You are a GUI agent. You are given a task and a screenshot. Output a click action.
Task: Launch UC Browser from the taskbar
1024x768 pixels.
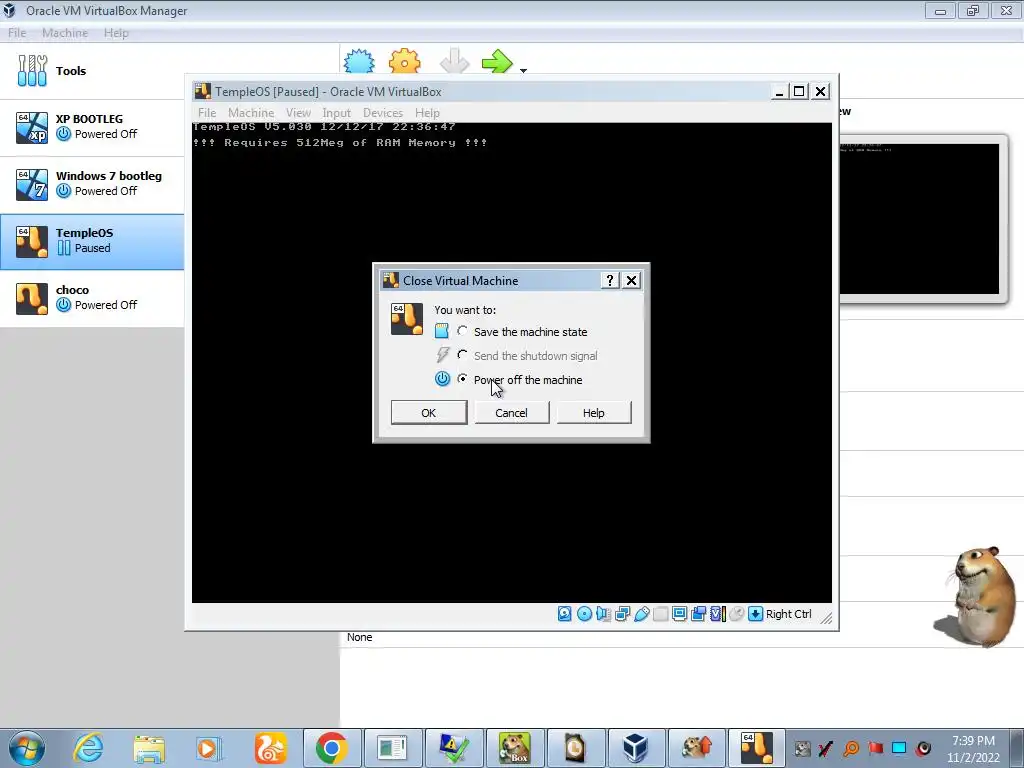point(270,748)
